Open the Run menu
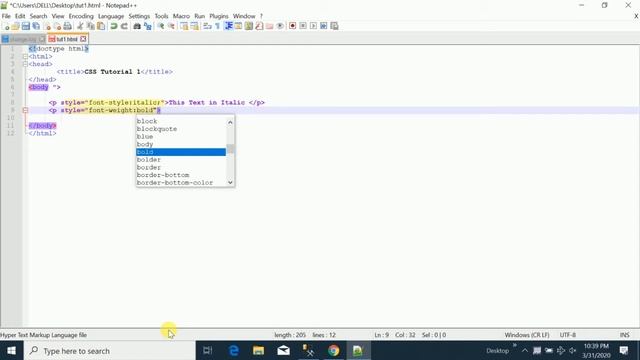 tap(200, 16)
